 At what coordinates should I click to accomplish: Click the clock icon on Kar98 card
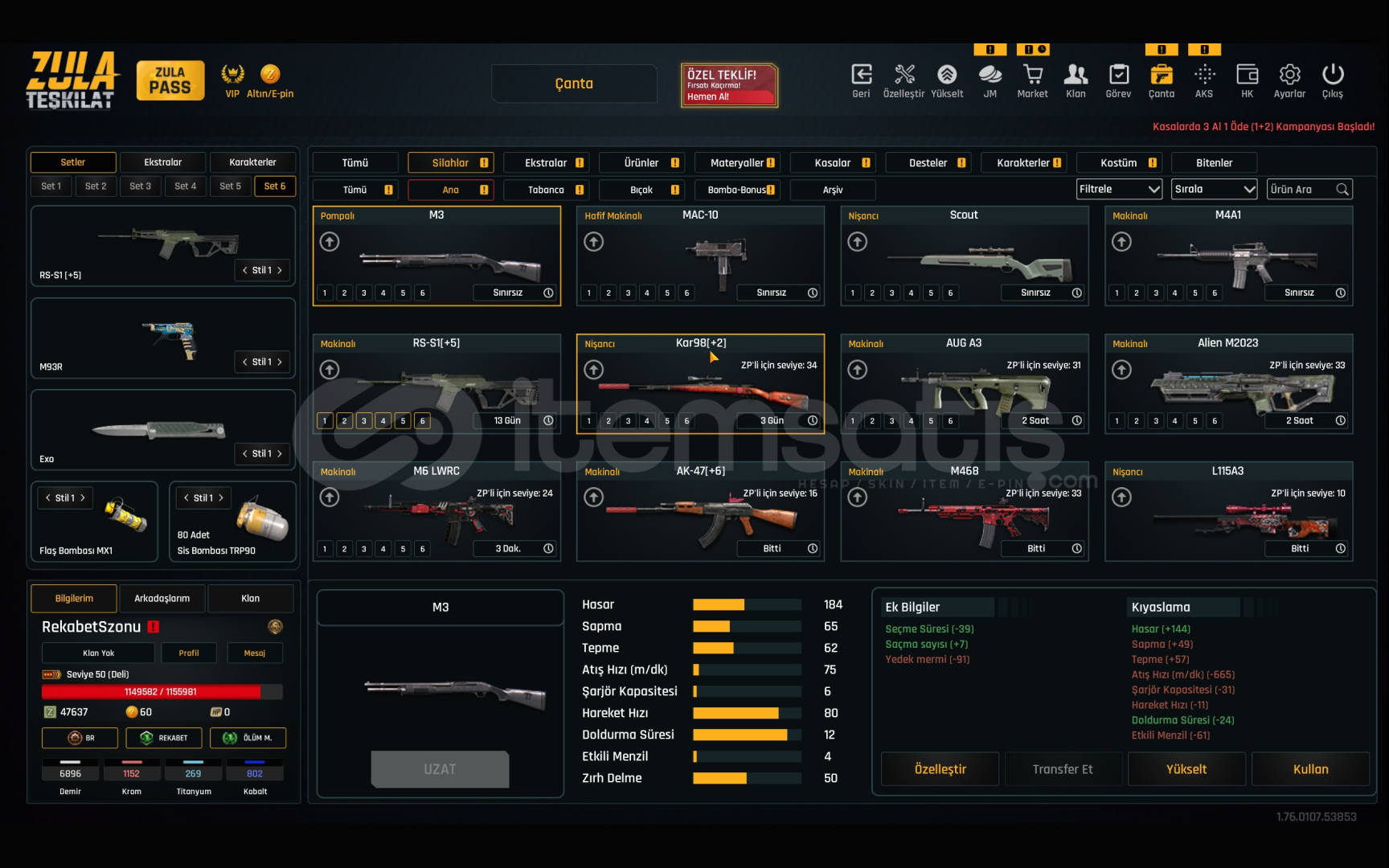(813, 420)
